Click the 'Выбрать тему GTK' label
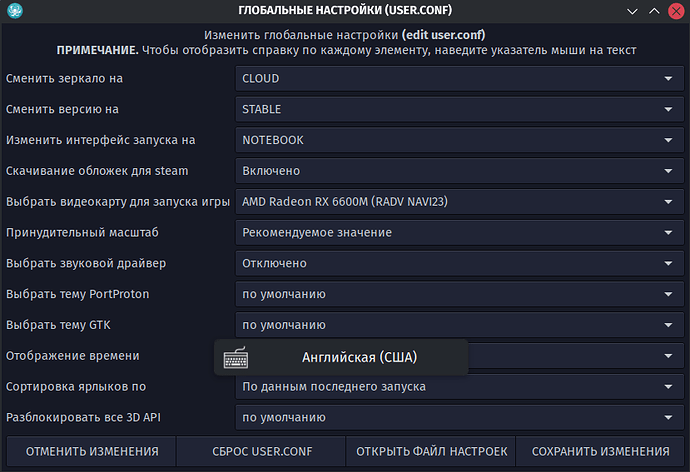 click(58, 325)
